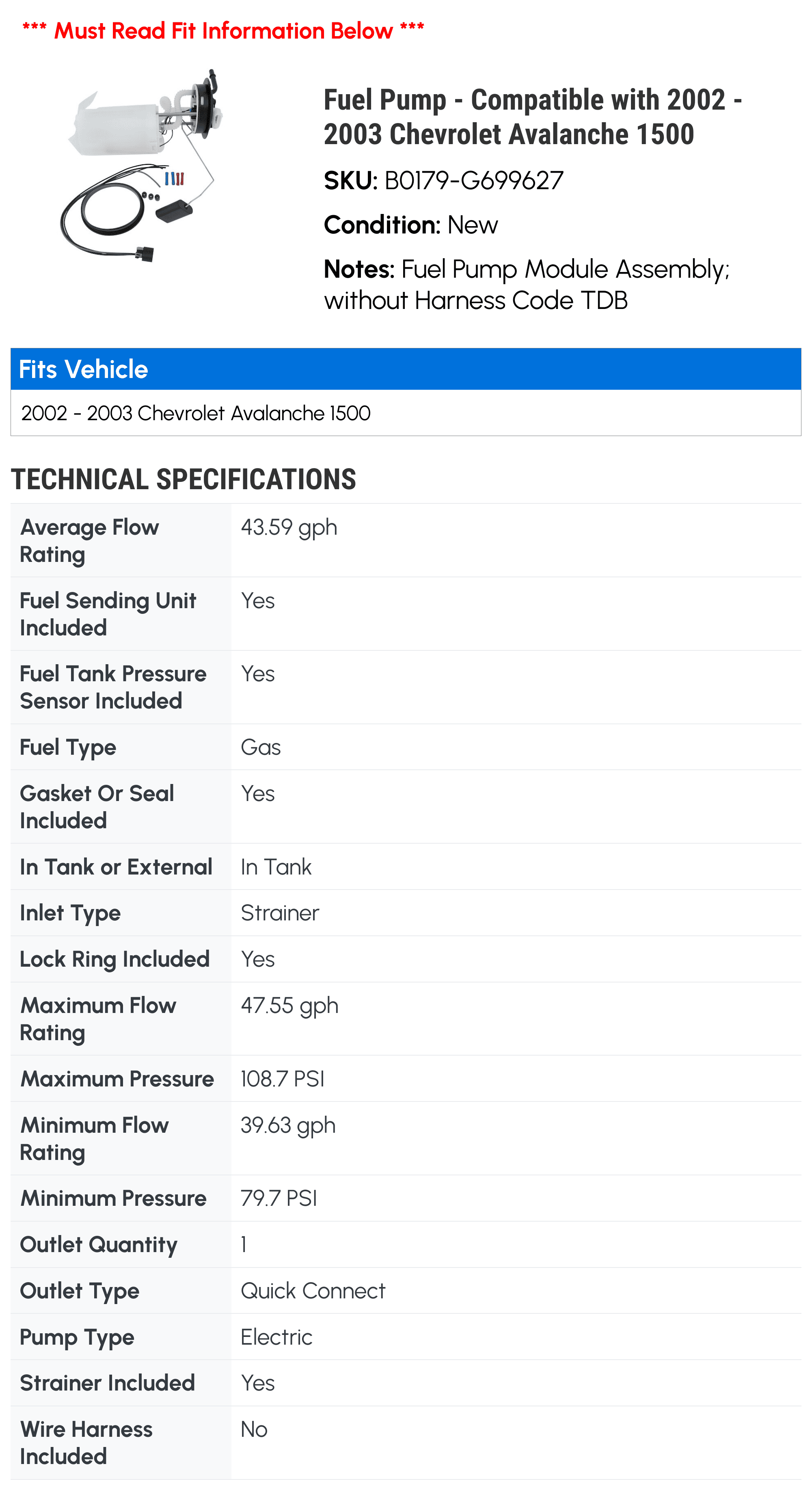Click the Minimum Flow Rating label
Viewport: 812px width, 1490px height.
pyautogui.click(x=94, y=1138)
